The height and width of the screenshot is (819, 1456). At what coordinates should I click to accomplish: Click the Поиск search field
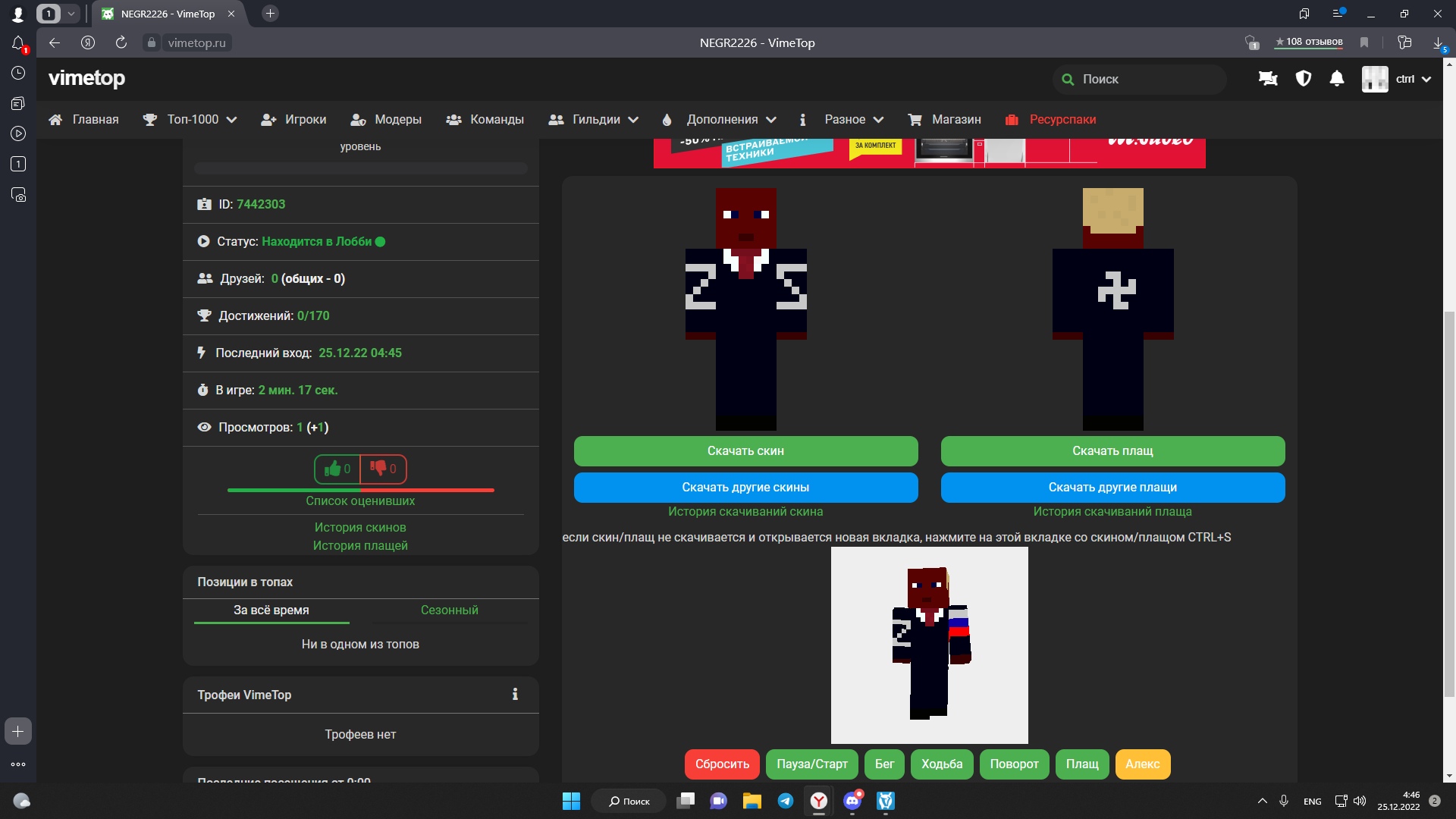coord(1145,79)
